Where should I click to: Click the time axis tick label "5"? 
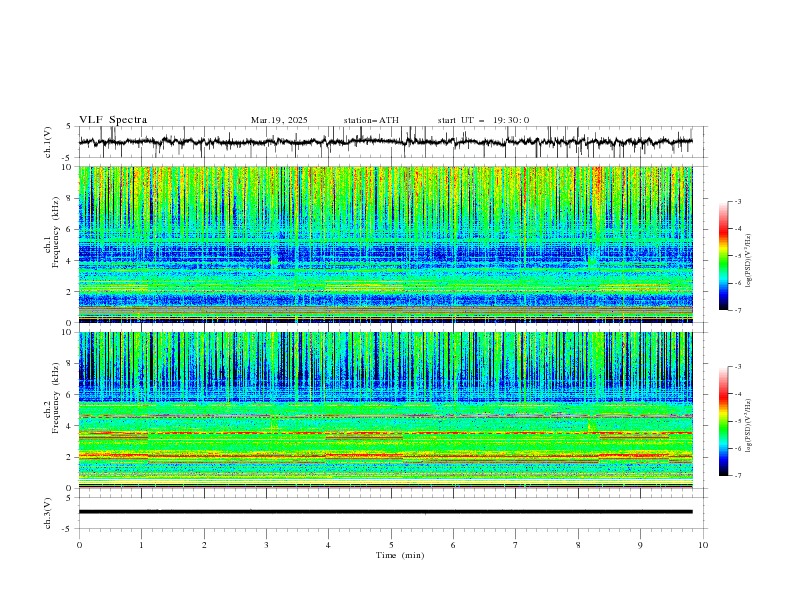click(391, 545)
